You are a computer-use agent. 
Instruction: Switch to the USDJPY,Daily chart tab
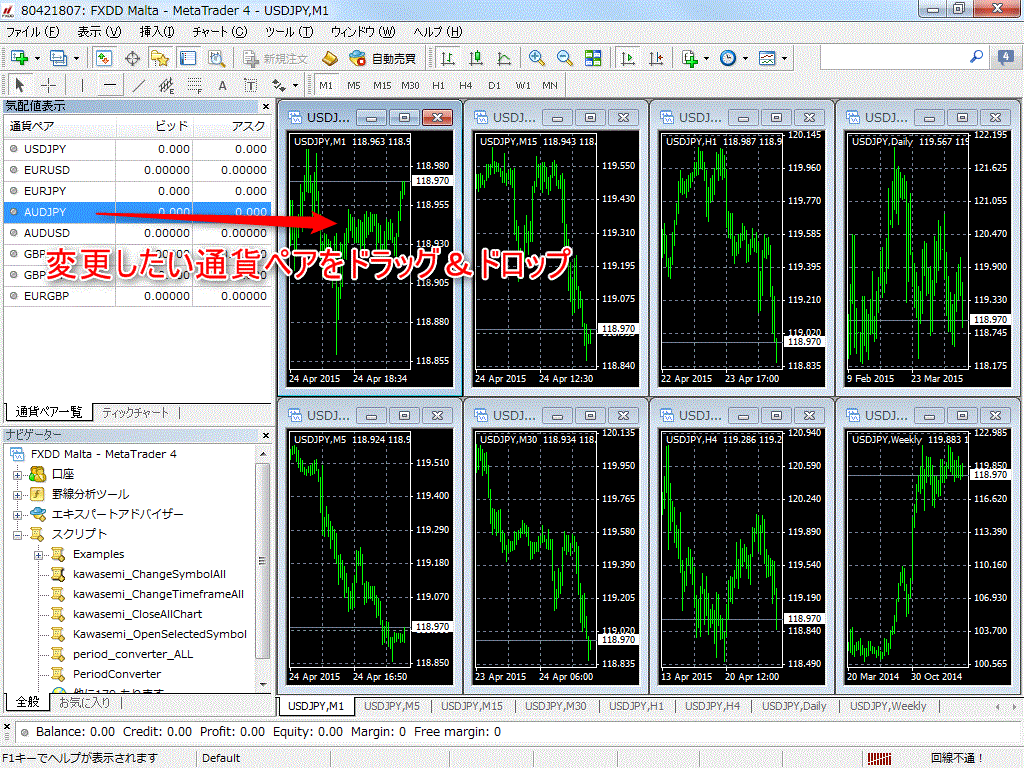793,706
